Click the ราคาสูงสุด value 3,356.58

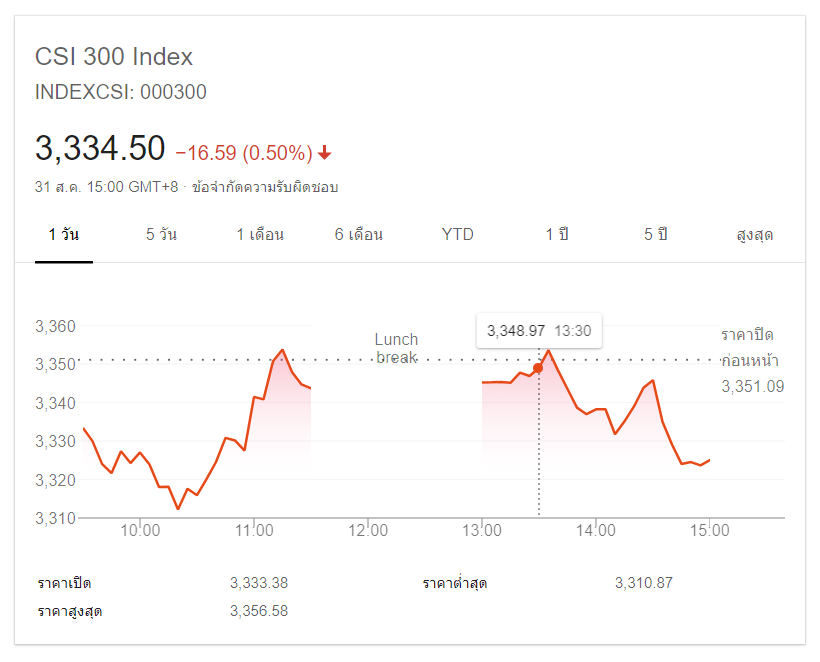click(259, 610)
